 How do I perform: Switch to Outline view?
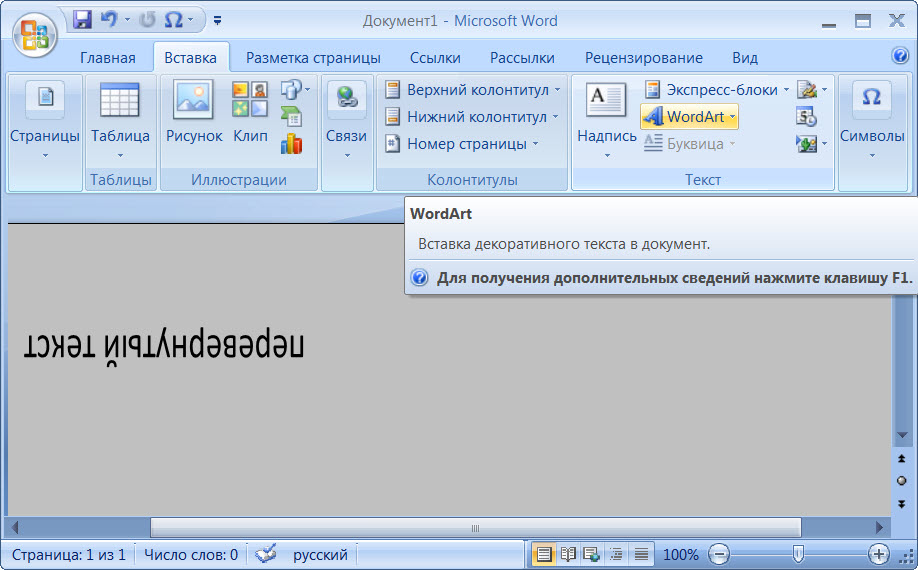point(616,554)
